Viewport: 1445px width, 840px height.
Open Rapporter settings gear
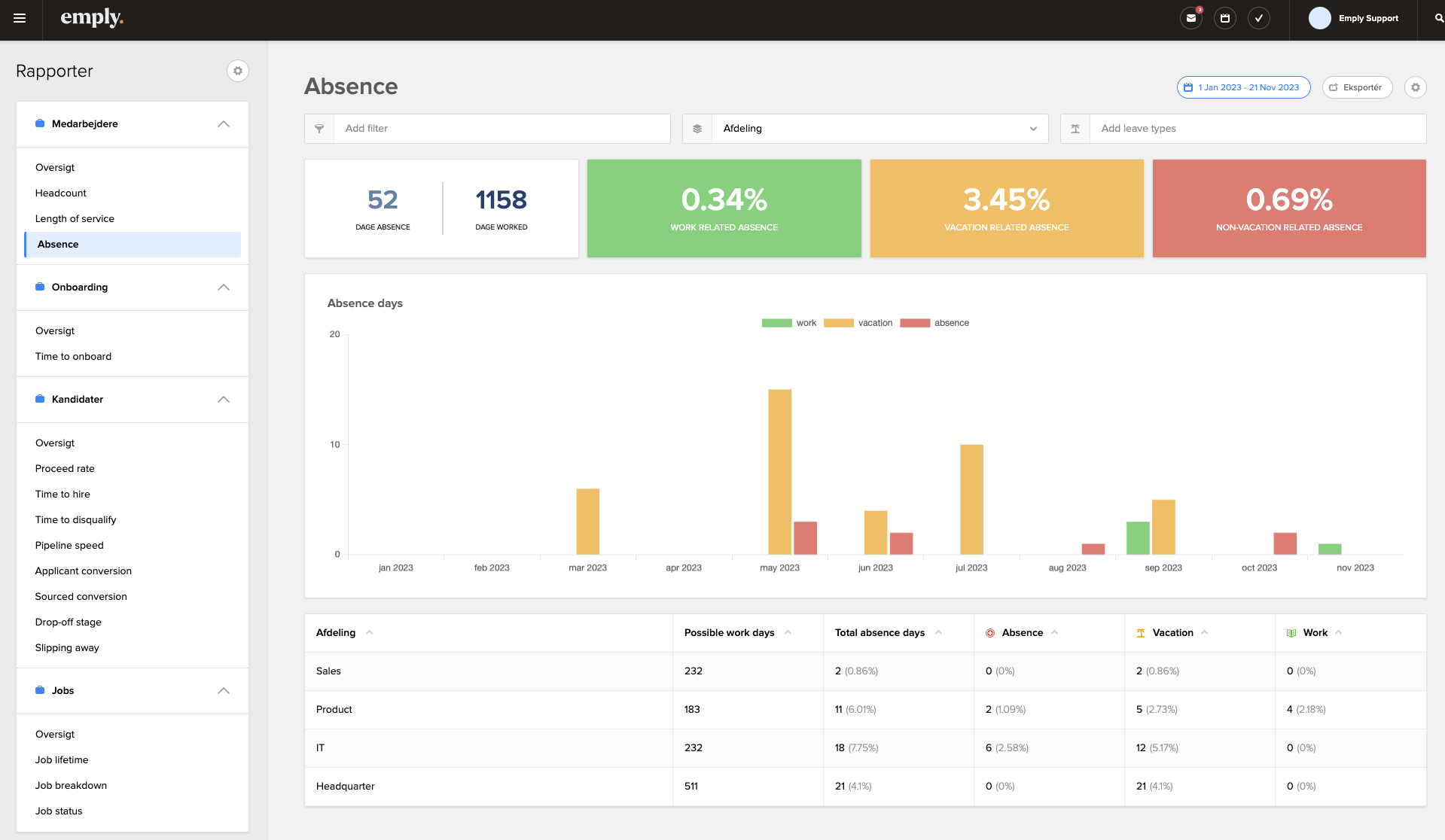pos(237,71)
